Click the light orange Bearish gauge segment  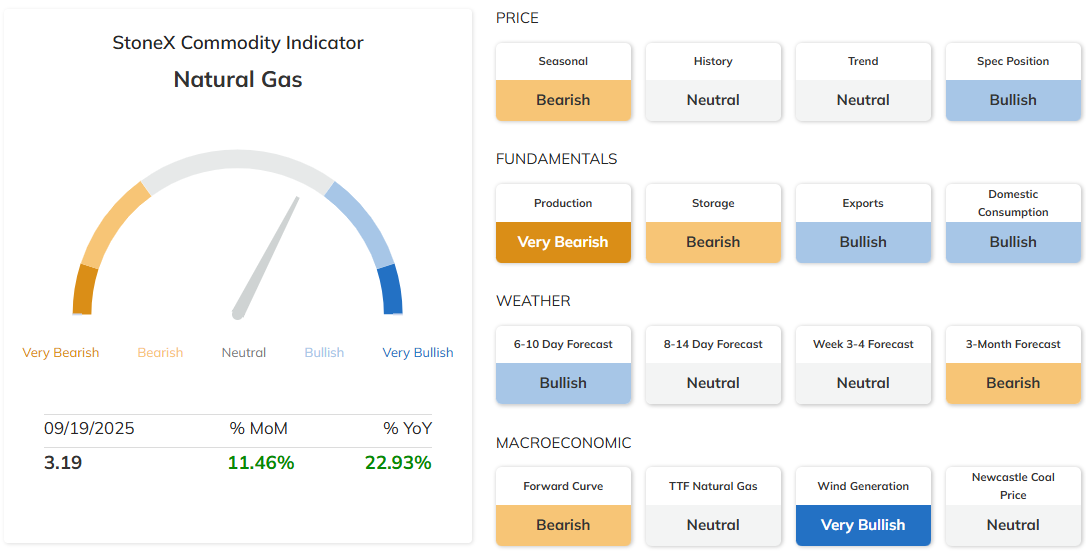113,223
